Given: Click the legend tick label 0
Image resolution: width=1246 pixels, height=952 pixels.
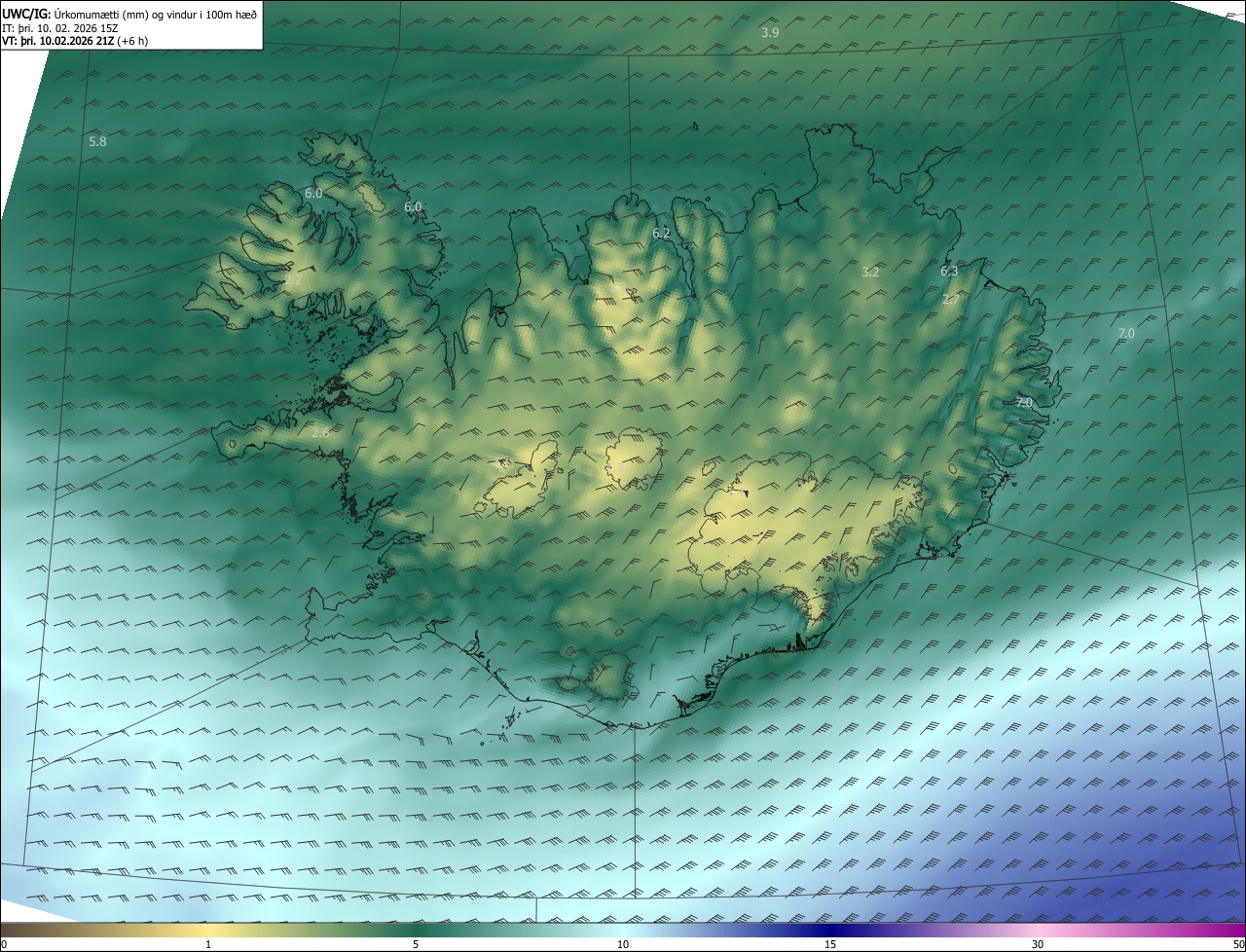Looking at the screenshot, I should pyautogui.click(x=4, y=944).
